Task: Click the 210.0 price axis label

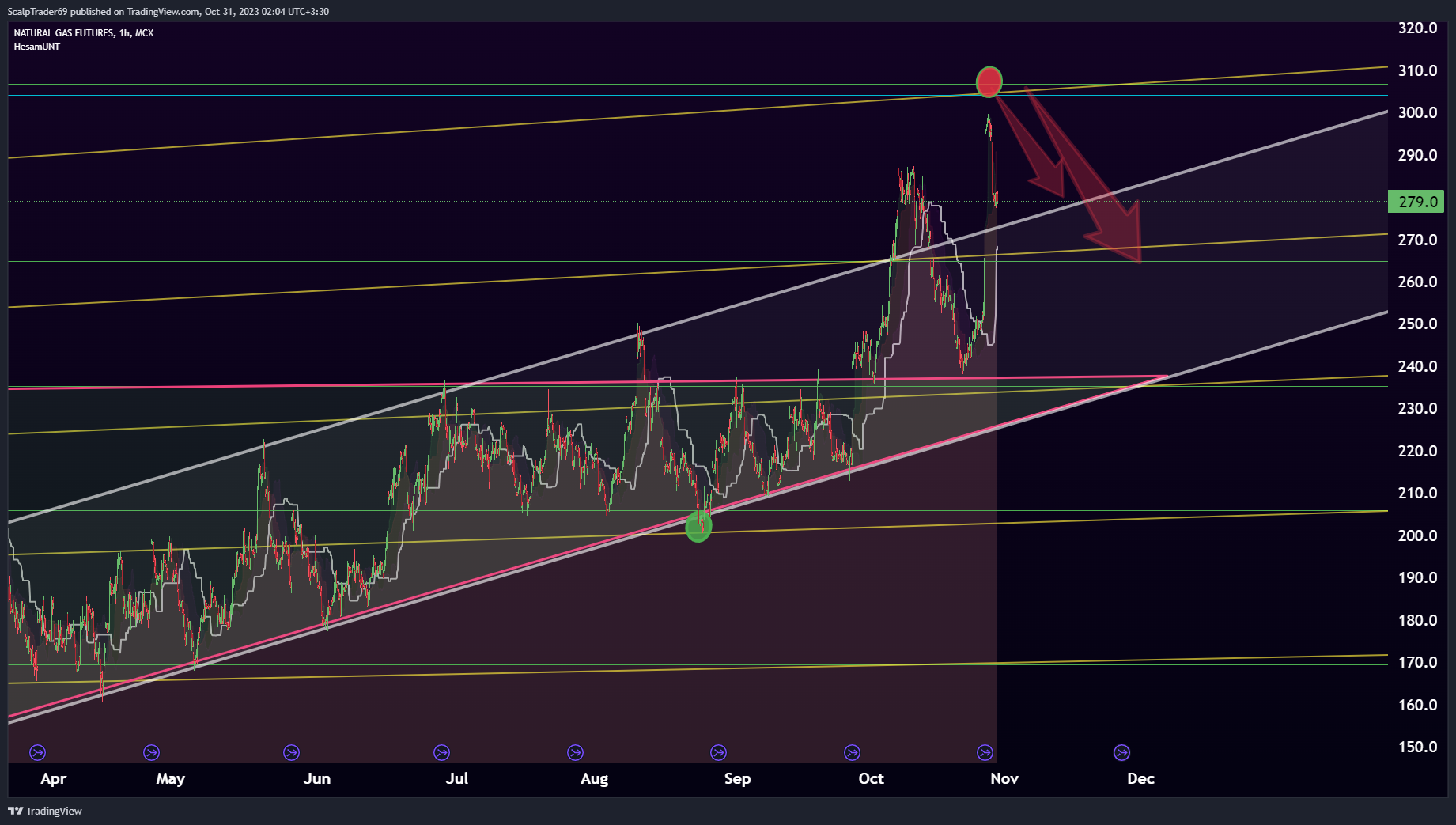Action: pos(1417,493)
